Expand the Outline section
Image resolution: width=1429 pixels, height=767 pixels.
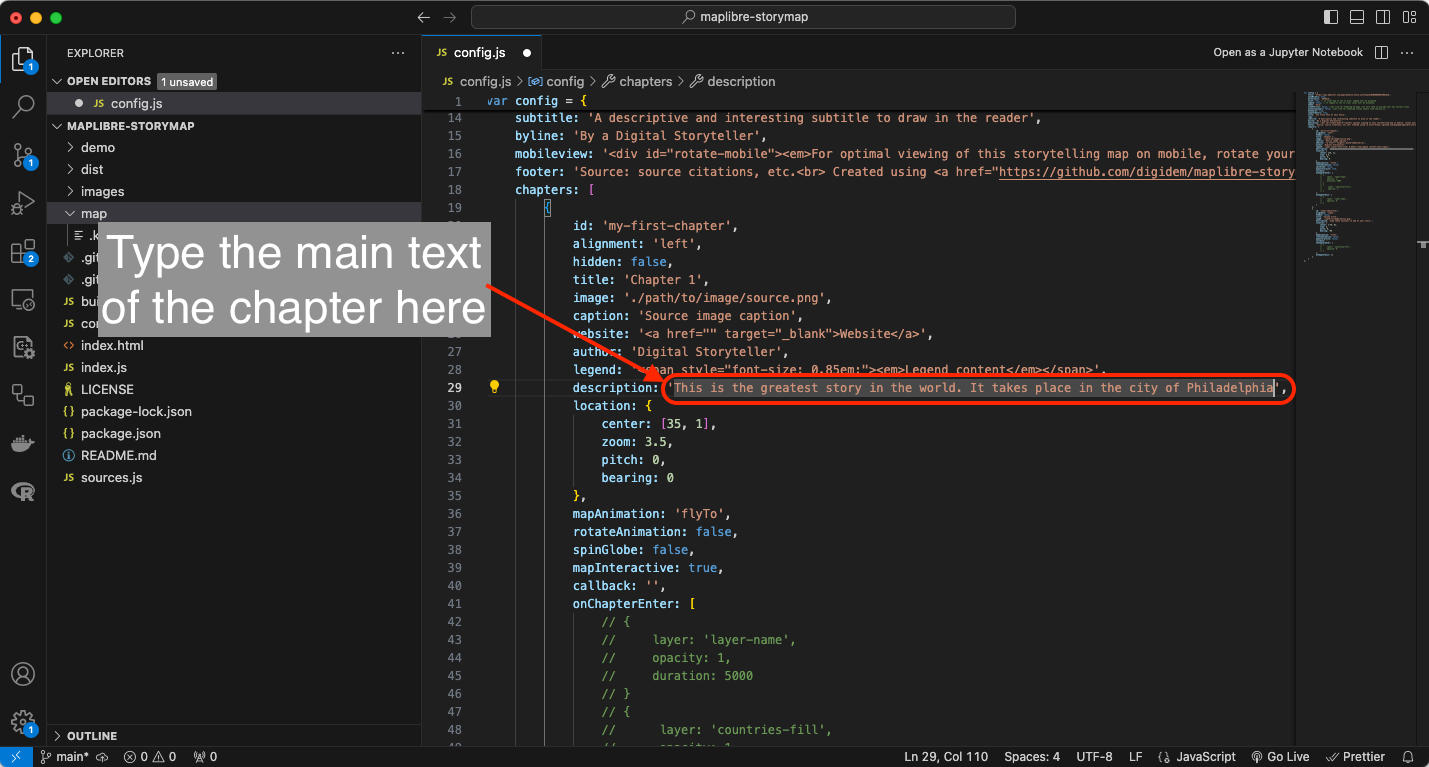[92, 736]
